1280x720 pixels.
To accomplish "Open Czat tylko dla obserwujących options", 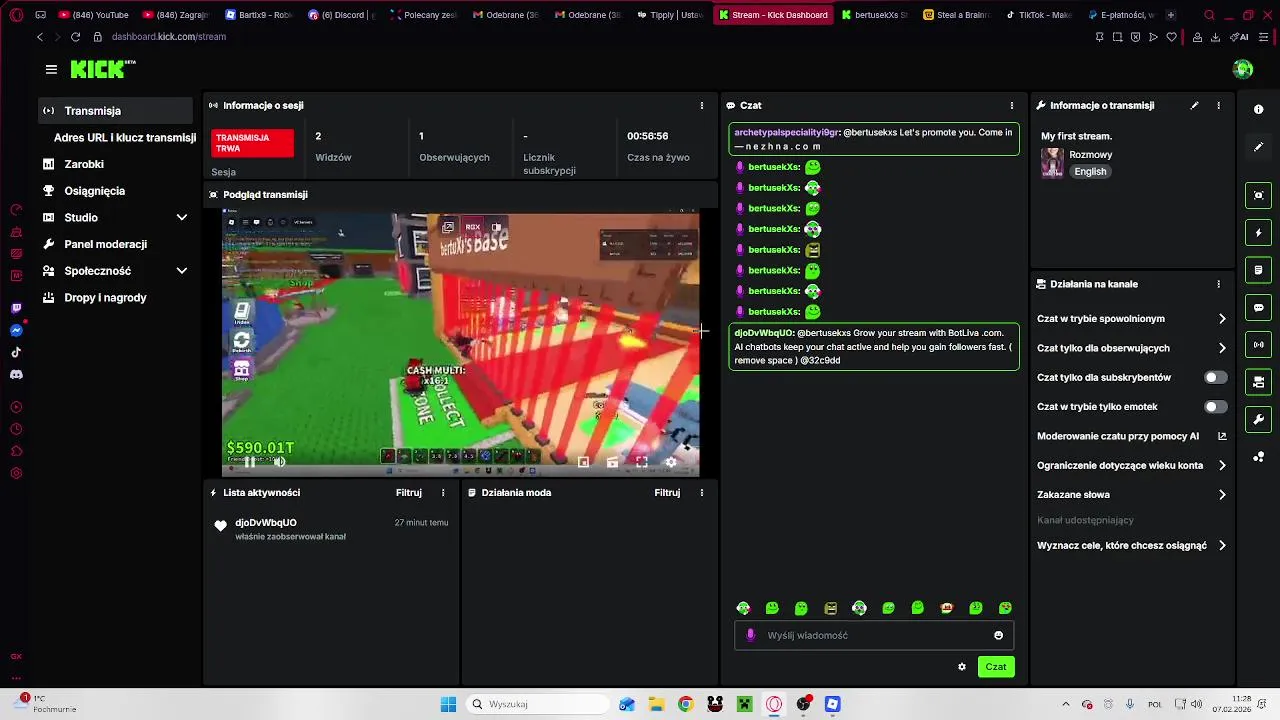I will coord(1131,348).
